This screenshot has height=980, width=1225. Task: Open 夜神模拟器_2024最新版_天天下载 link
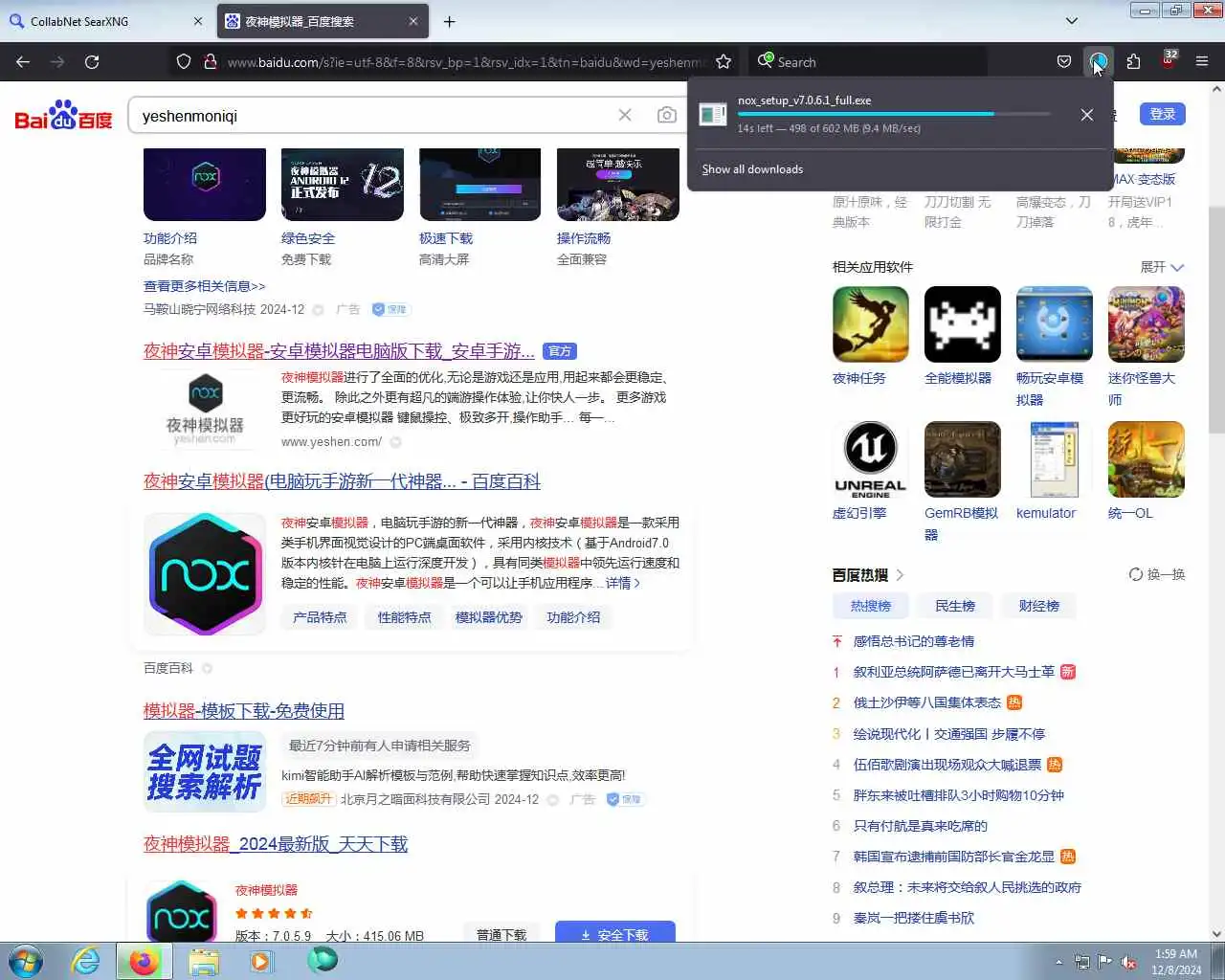[276, 844]
